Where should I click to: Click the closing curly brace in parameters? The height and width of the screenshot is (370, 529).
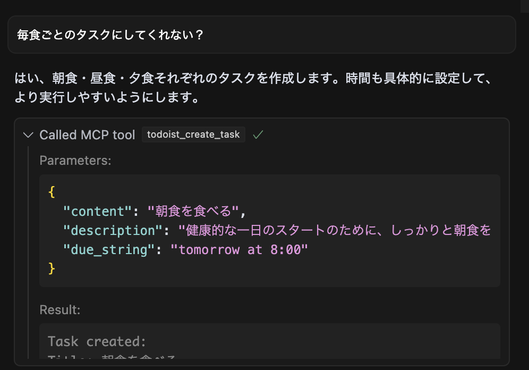52,269
